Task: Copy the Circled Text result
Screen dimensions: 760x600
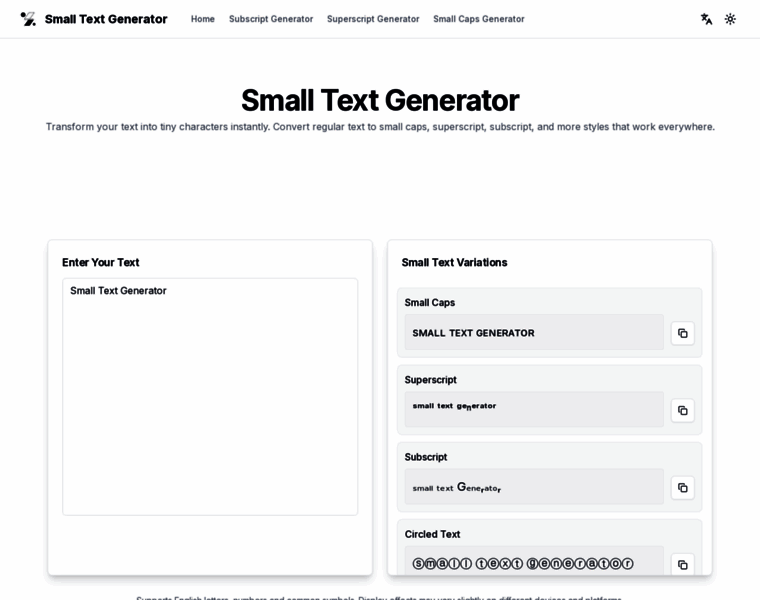Action: [682, 564]
